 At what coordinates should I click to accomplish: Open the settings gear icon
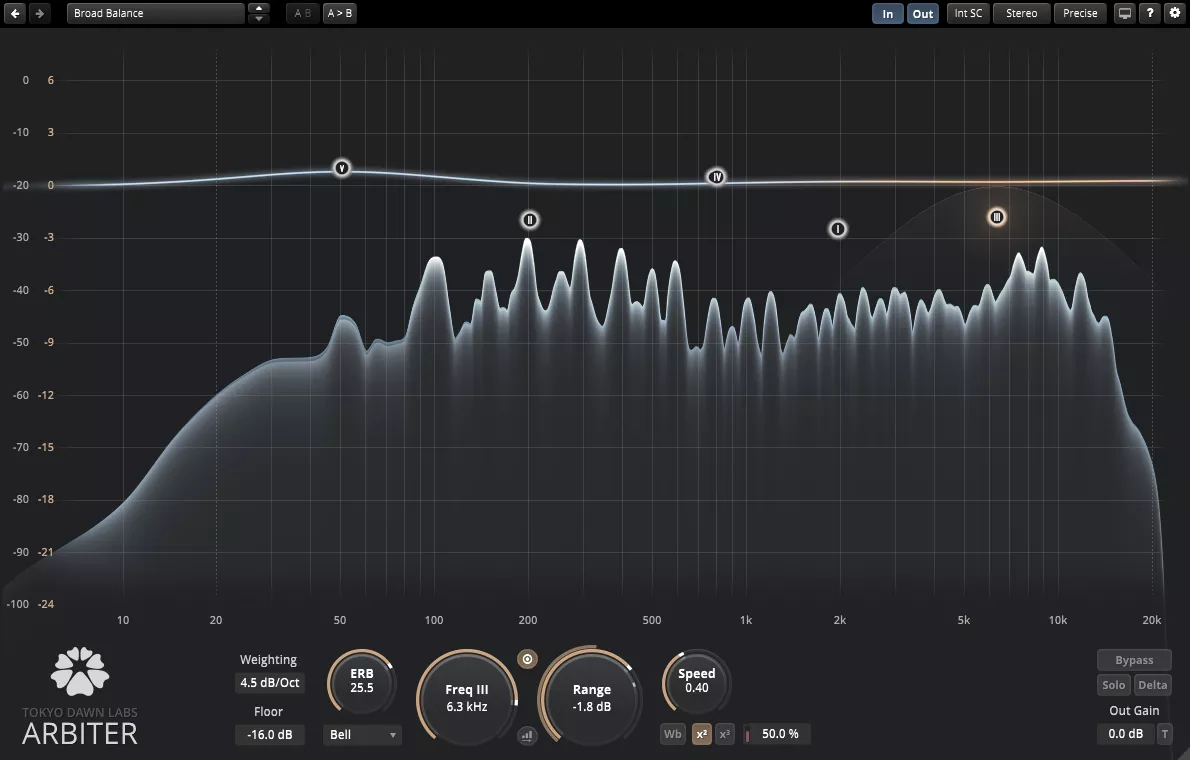point(1174,13)
